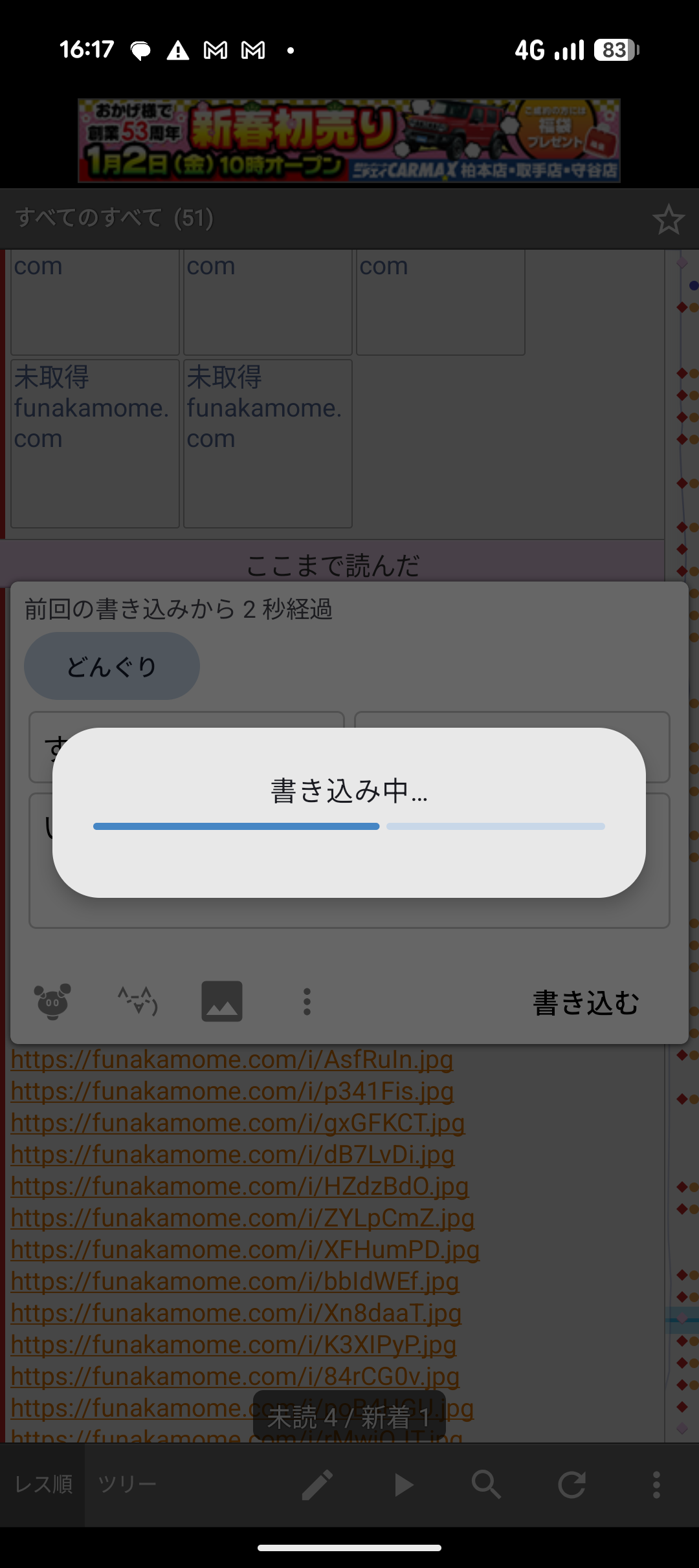Tap the どんぐり button
The height and width of the screenshot is (1568, 699).
pyautogui.click(x=112, y=666)
